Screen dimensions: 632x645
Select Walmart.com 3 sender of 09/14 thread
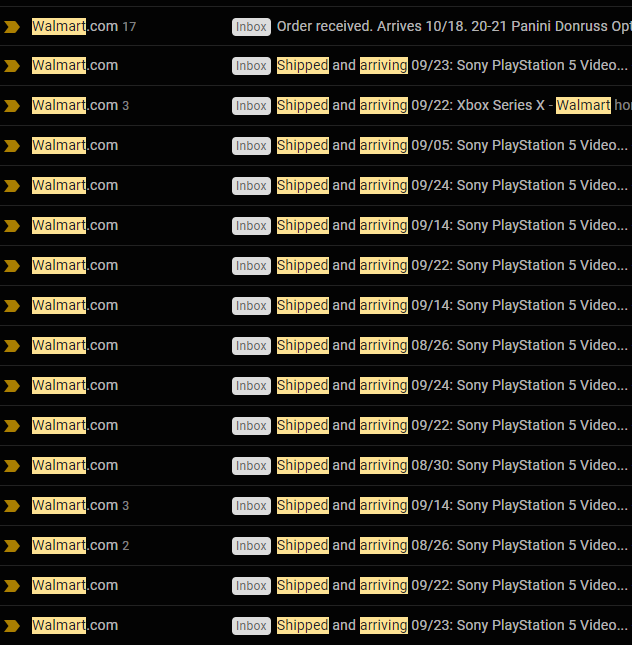tap(81, 505)
